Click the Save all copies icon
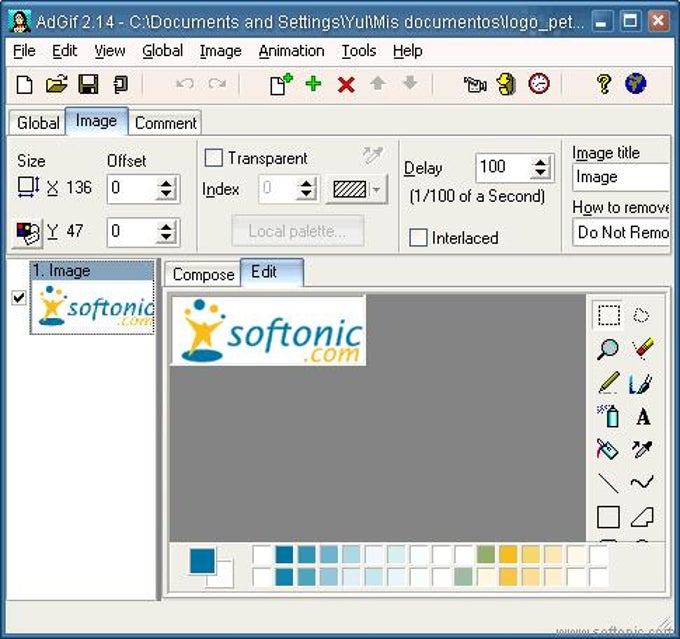 [120, 84]
